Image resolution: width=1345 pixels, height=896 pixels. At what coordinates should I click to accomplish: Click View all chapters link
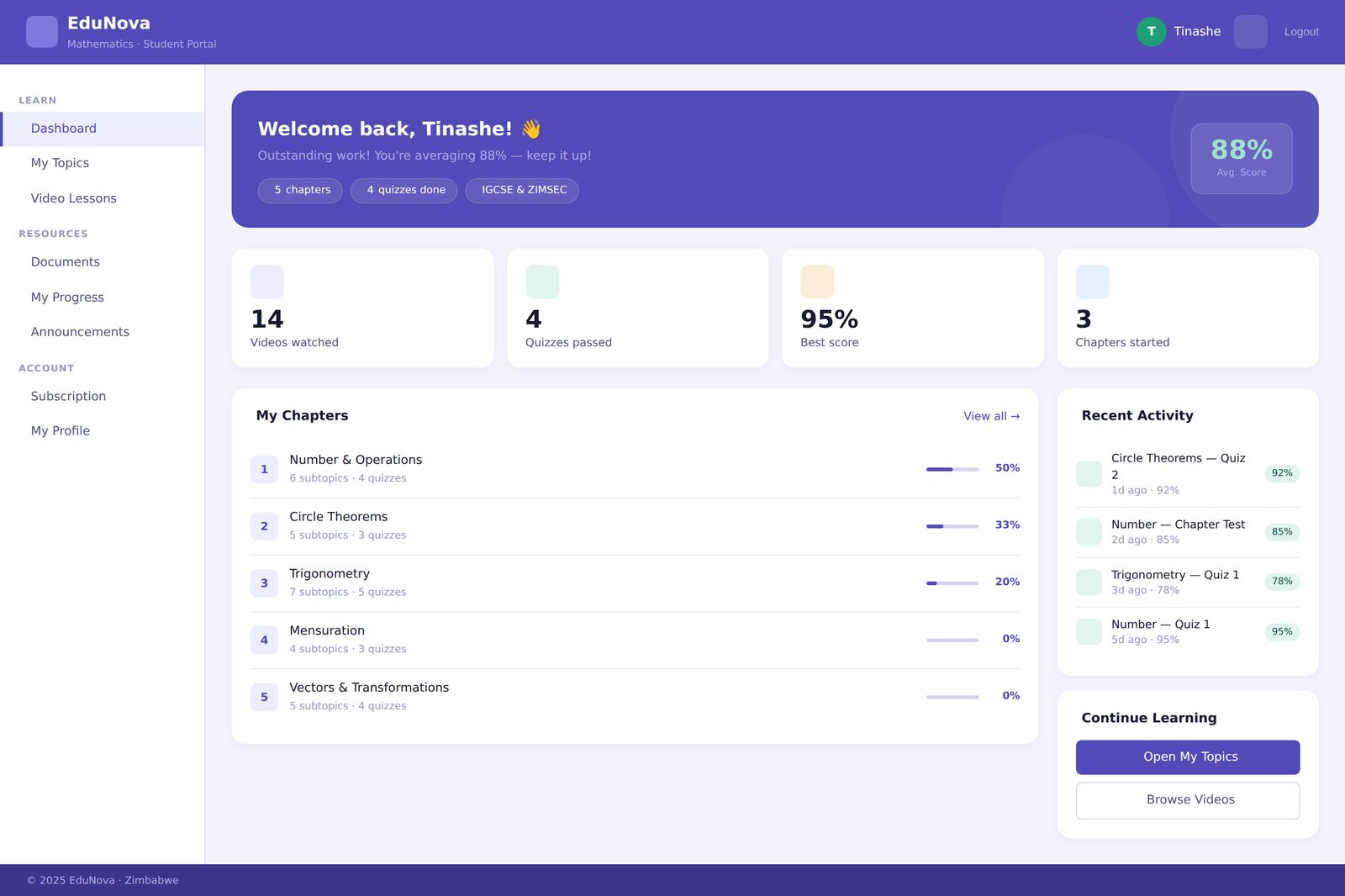992,416
